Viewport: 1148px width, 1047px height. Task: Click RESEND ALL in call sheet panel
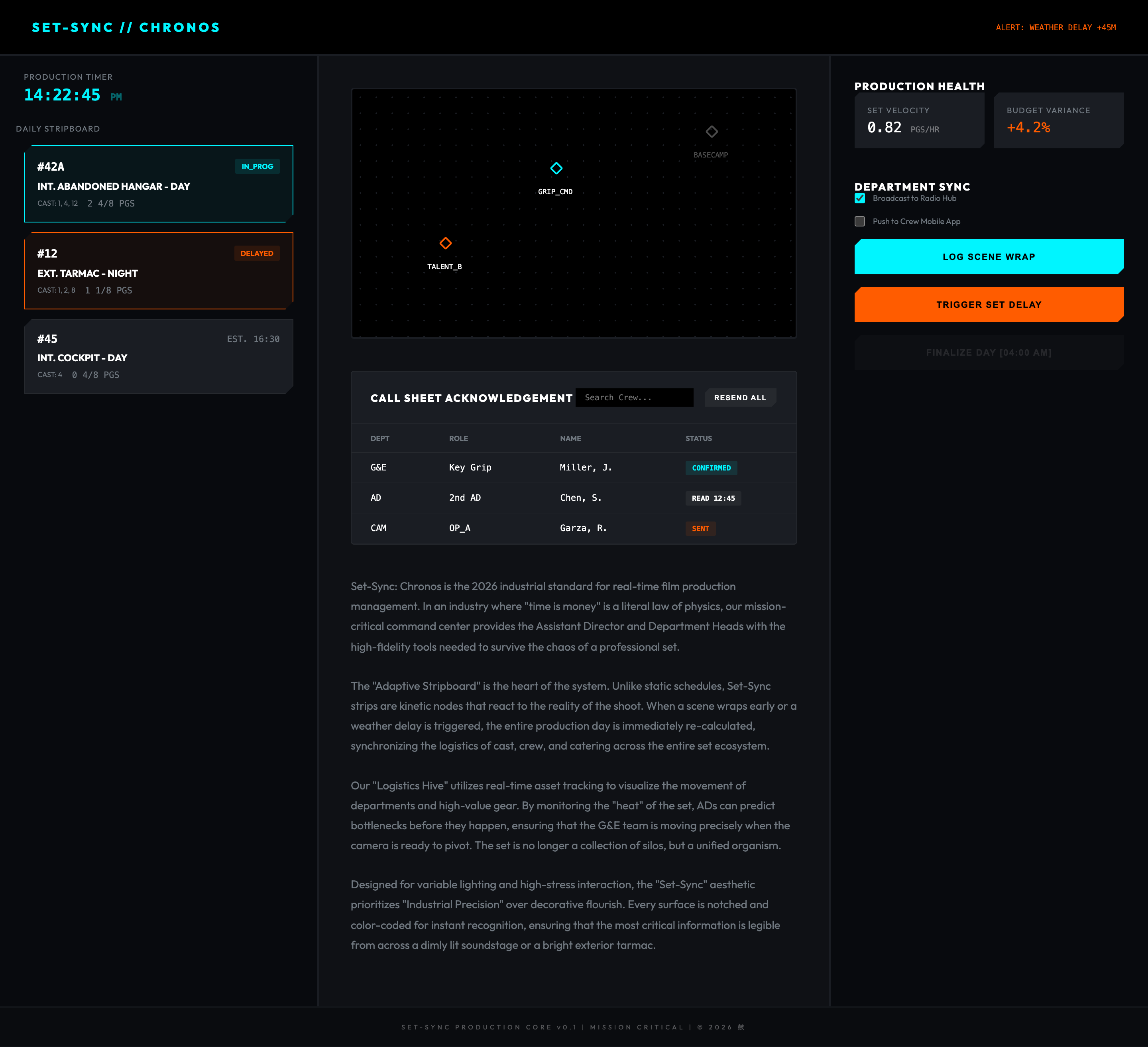tap(740, 398)
